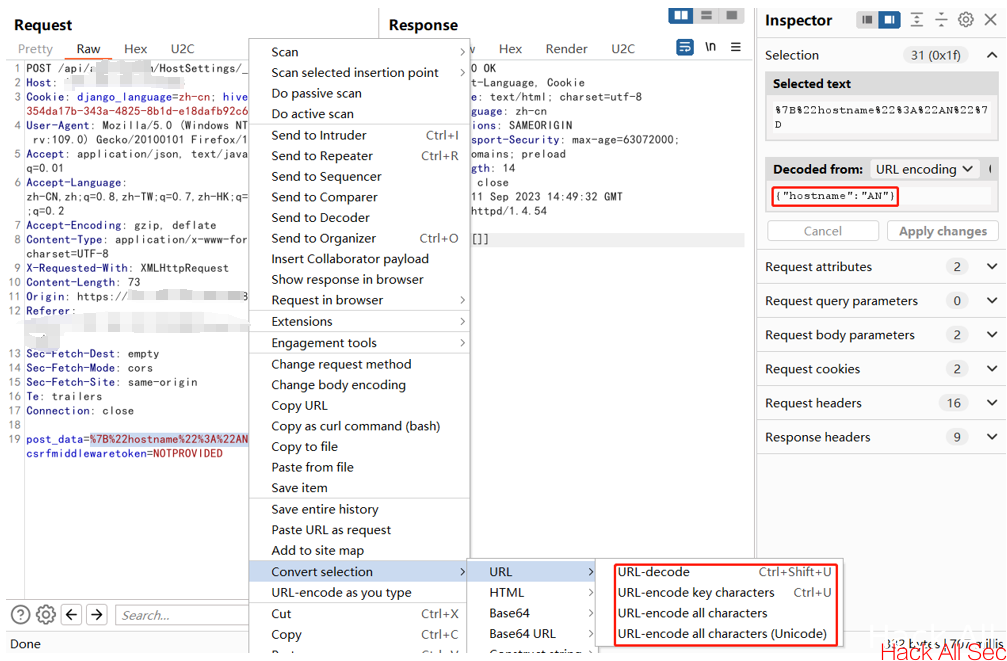Choose Add to site map
Image resolution: width=1007 pixels, height=661 pixels.
point(359,551)
